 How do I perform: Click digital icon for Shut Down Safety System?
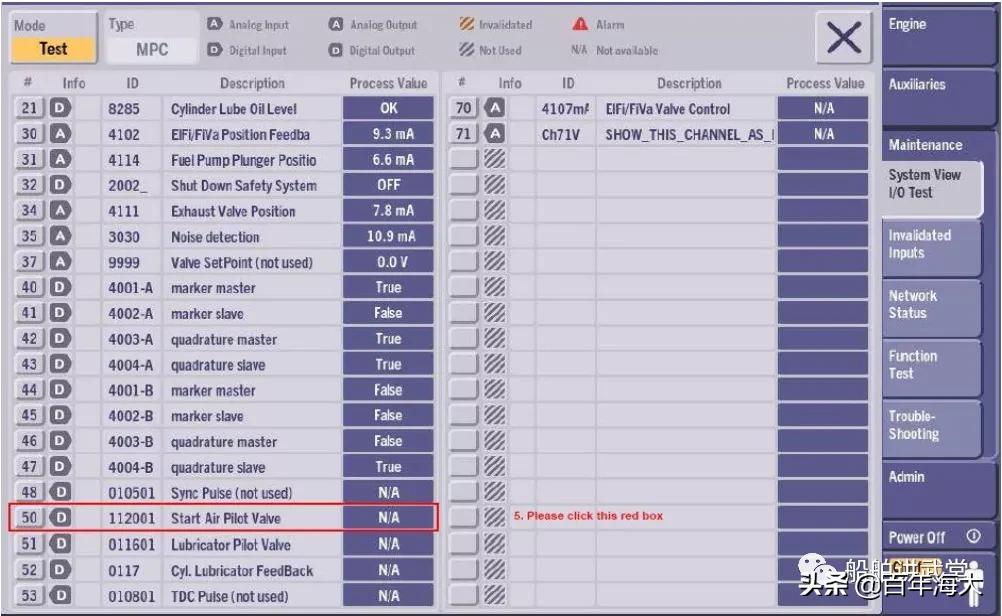coord(61,185)
